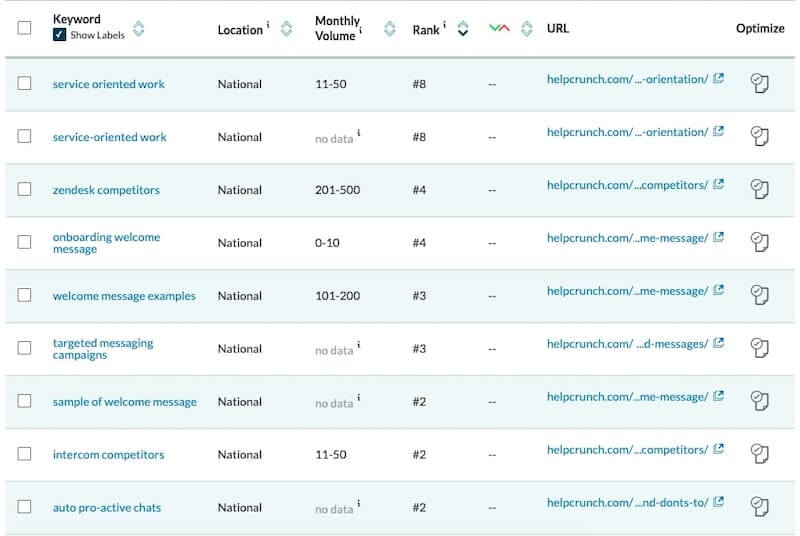Open helpcrunch.com URL for targeted messaging campaigns

point(628,344)
